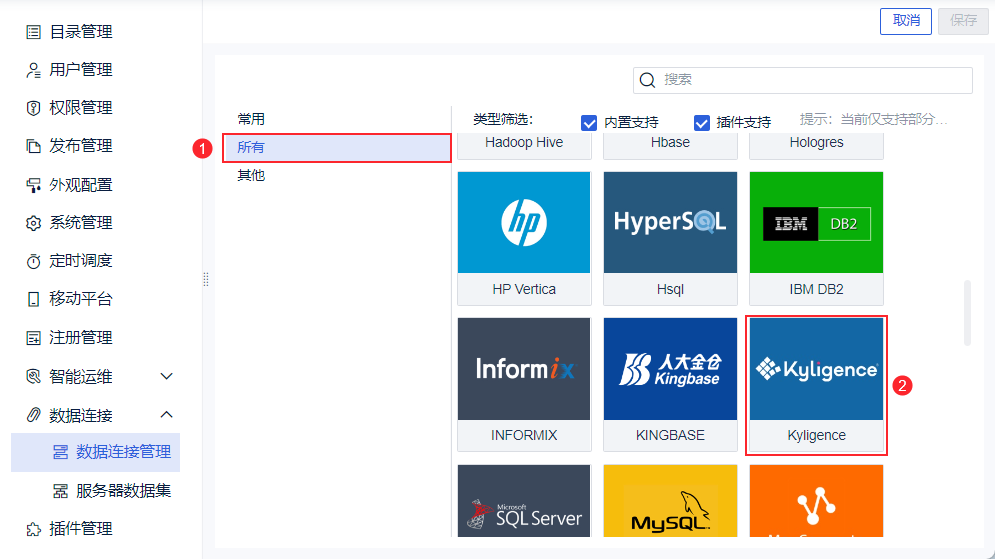
Task: Click the 外观配置 paint roller icon
Action: click(x=34, y=185)
